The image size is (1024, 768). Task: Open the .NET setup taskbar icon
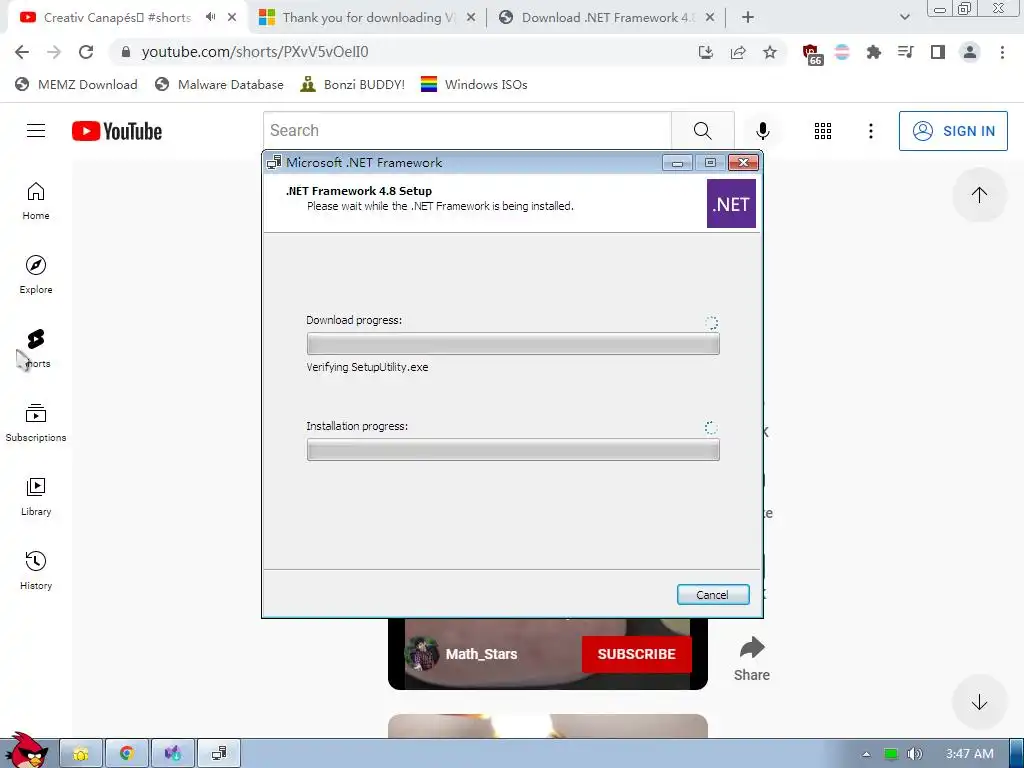tap(219, 754)
